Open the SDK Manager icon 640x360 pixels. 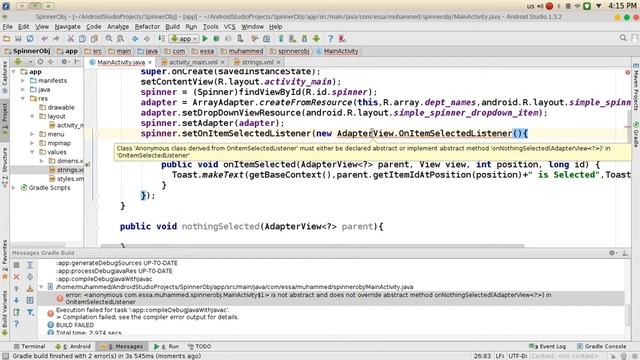coord(304,39)
